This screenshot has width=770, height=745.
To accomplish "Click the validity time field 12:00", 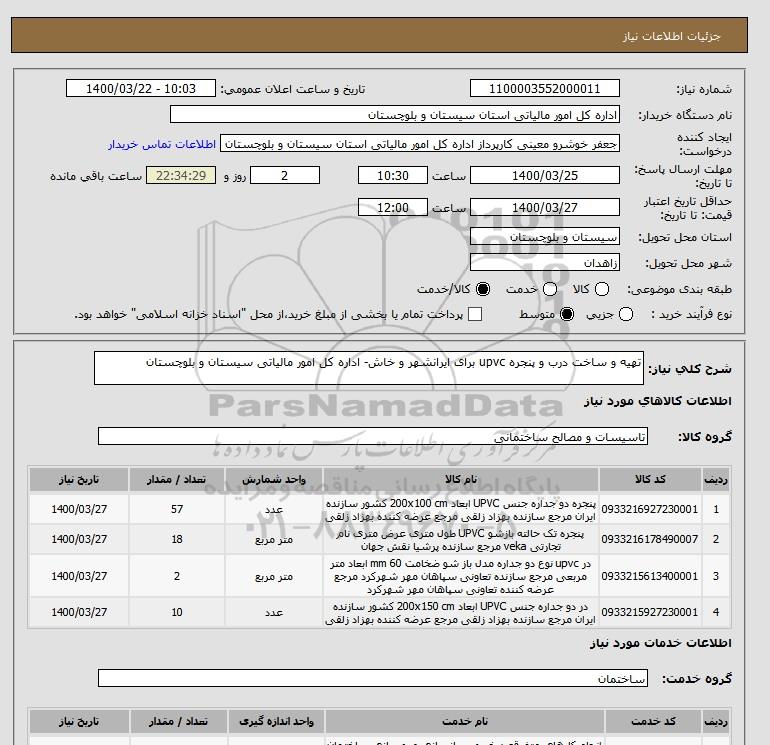I will [393, 208].
